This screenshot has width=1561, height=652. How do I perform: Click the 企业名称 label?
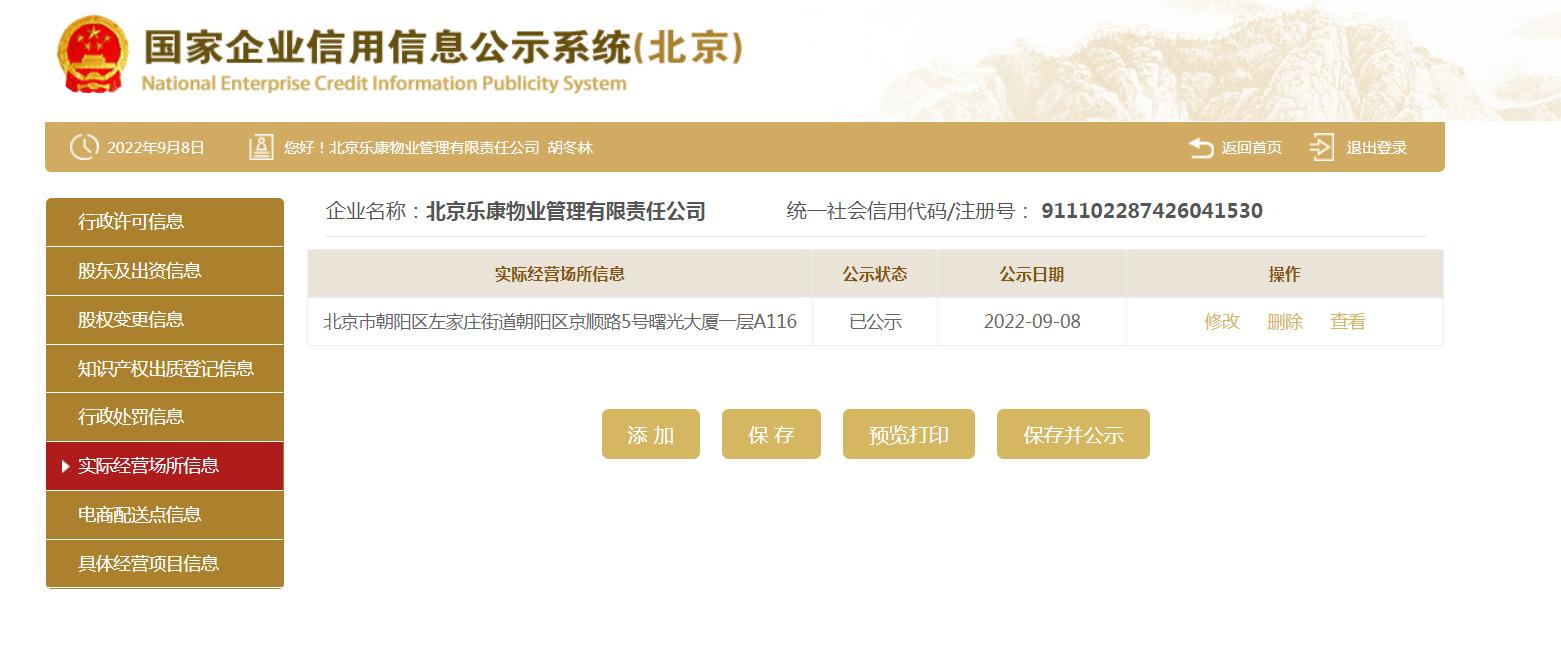pos(373,211)
